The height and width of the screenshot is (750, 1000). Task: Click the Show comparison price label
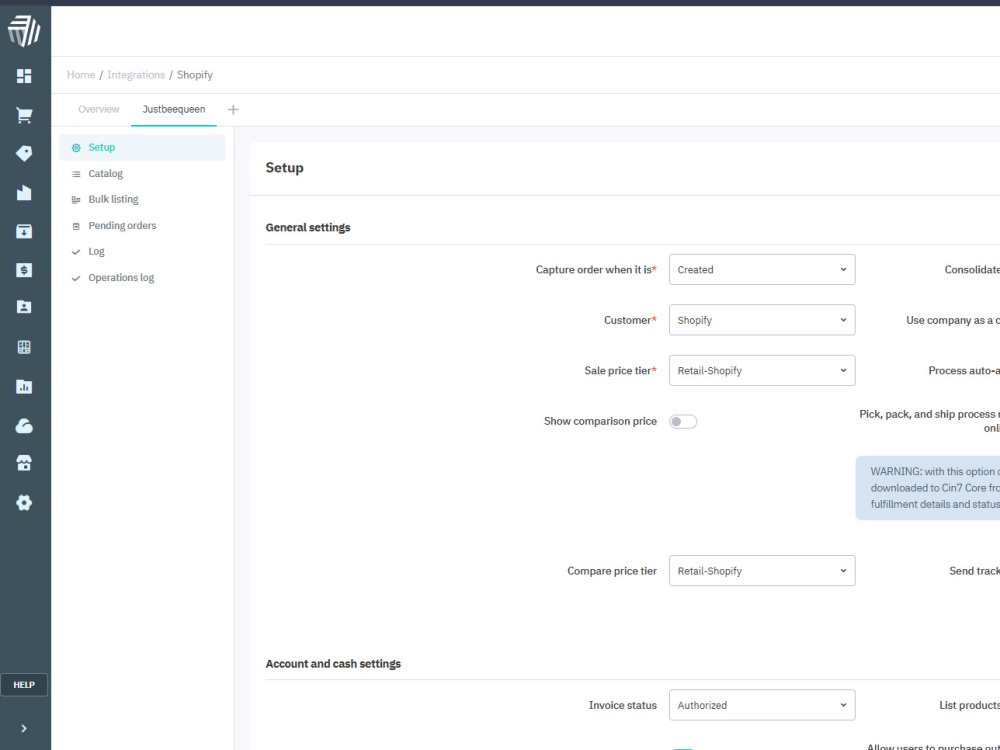(600, 421)
